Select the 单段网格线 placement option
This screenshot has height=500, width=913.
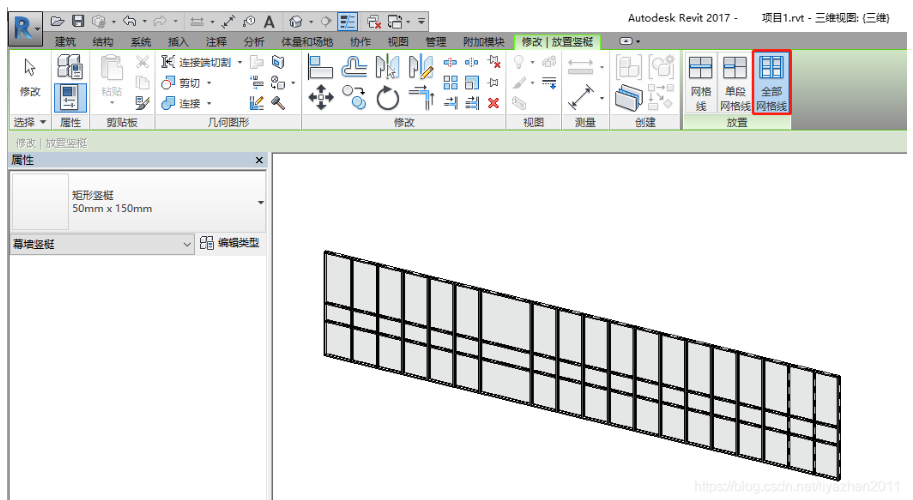click(735, 83)
